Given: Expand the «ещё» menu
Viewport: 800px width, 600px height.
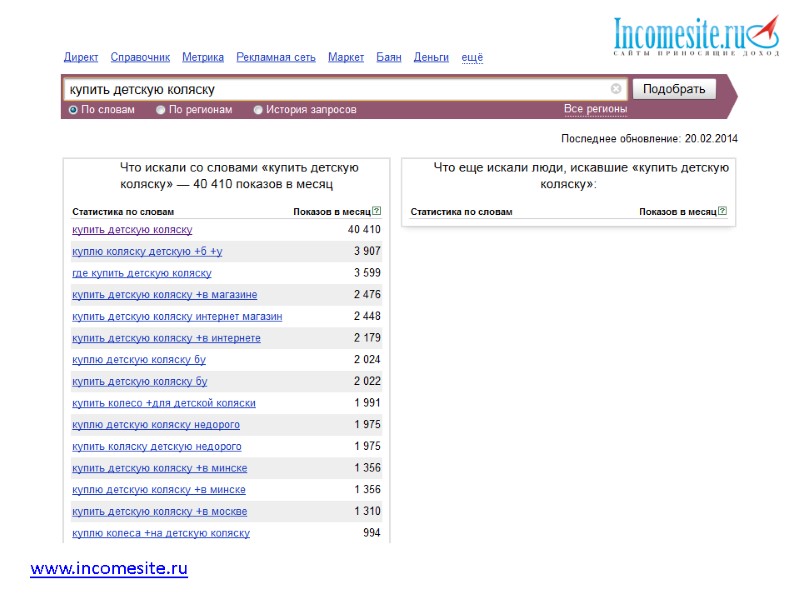Looking at the screenshot, I should pos(470,57).
